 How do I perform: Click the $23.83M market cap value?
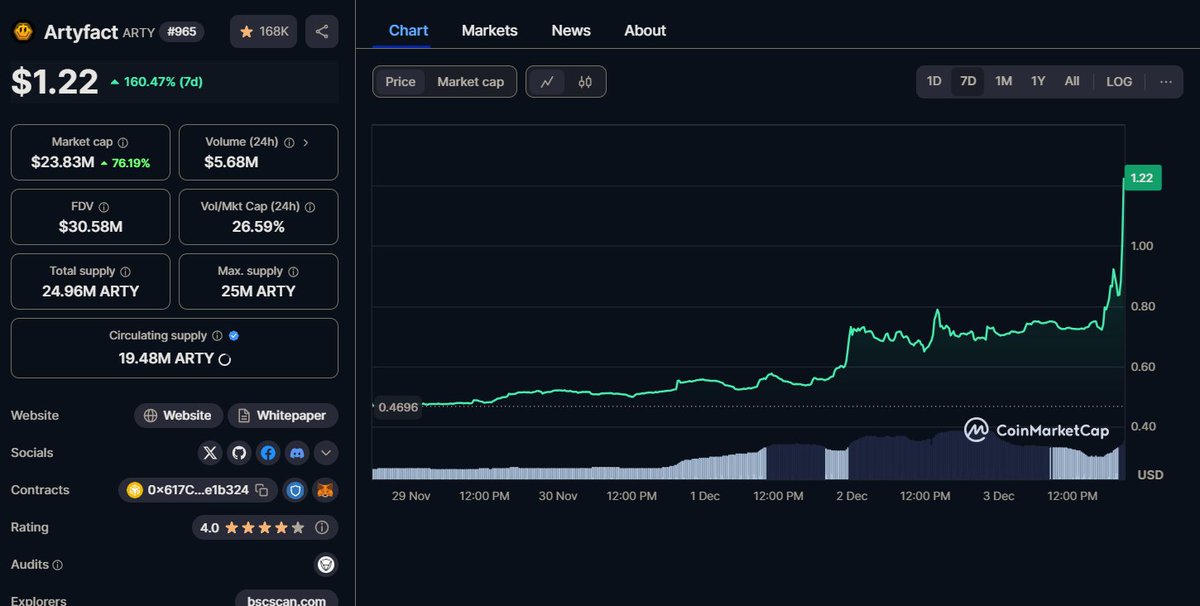pyautogui.click(x=63, y=162)
